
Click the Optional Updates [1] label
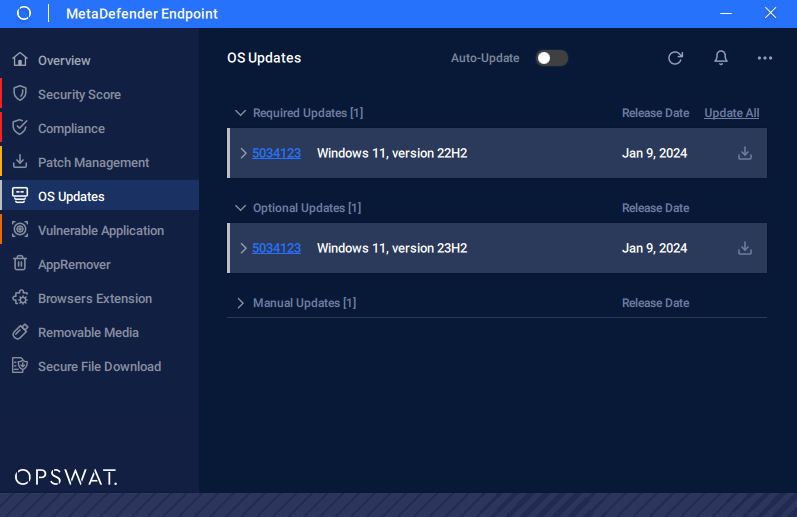click(x=307, y=208)
